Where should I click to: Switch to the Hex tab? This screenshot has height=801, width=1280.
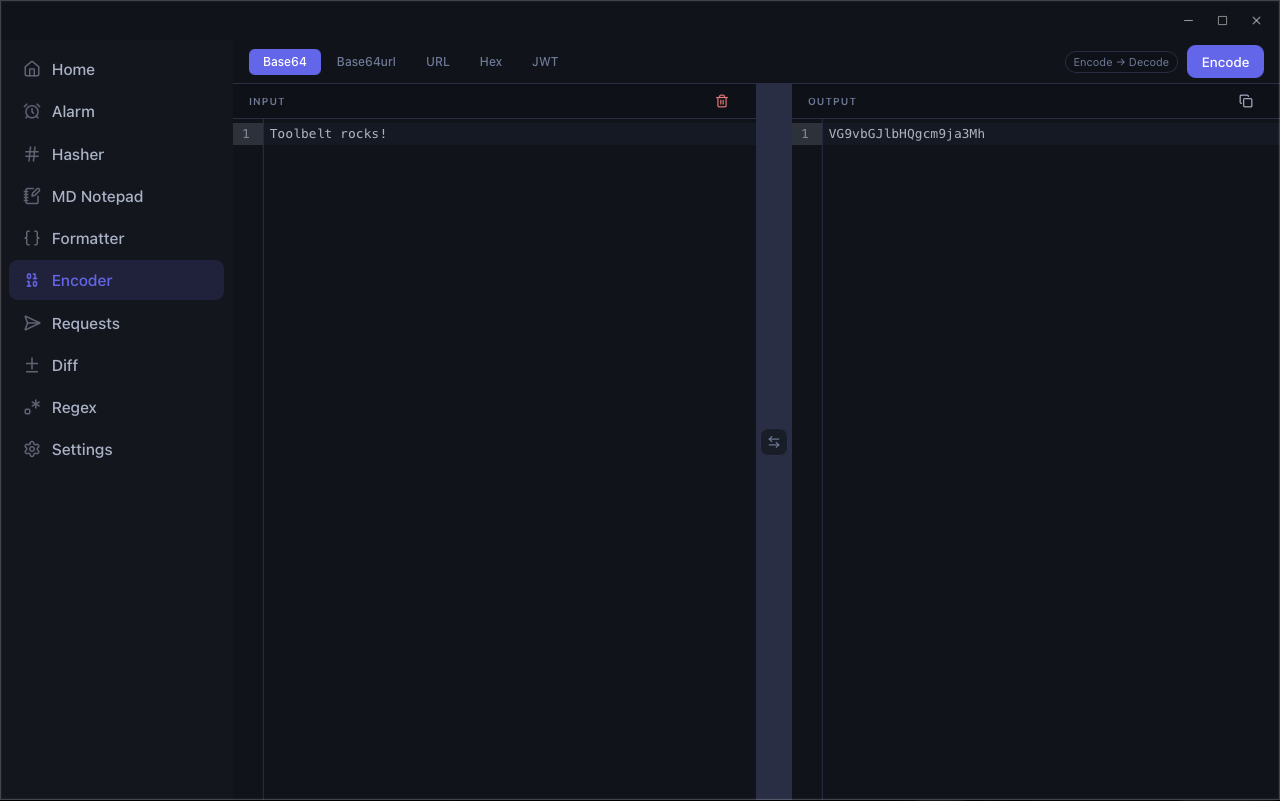coord(490,61)
